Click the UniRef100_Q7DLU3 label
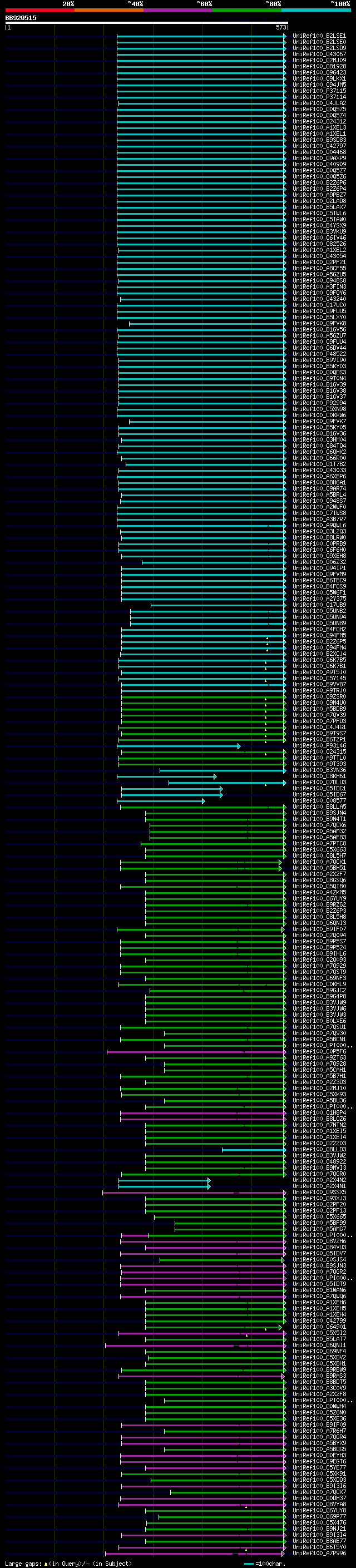This screenshot has width=356, height=1568. click(319, 782)
